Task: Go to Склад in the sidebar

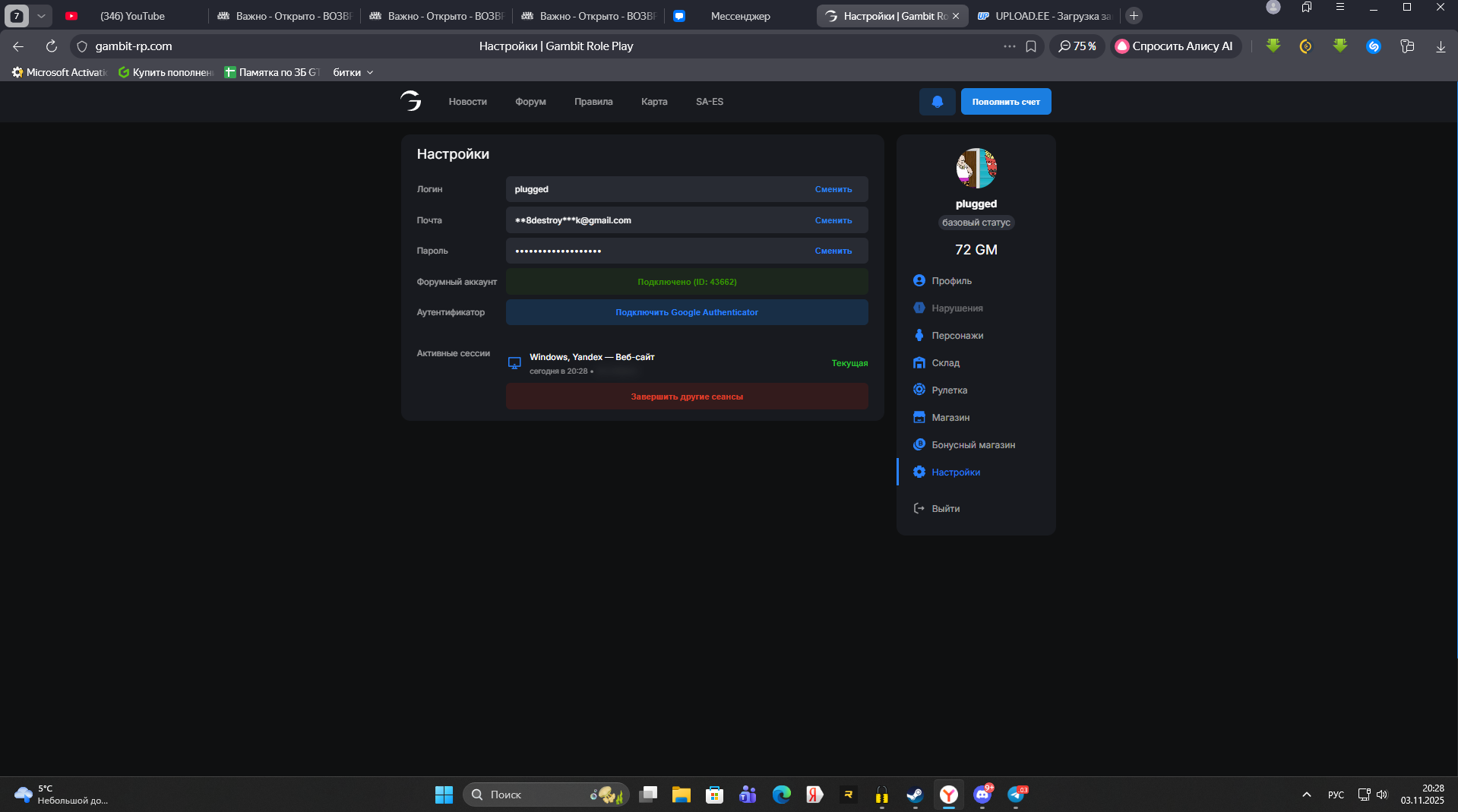Action: tap(945, 363)
